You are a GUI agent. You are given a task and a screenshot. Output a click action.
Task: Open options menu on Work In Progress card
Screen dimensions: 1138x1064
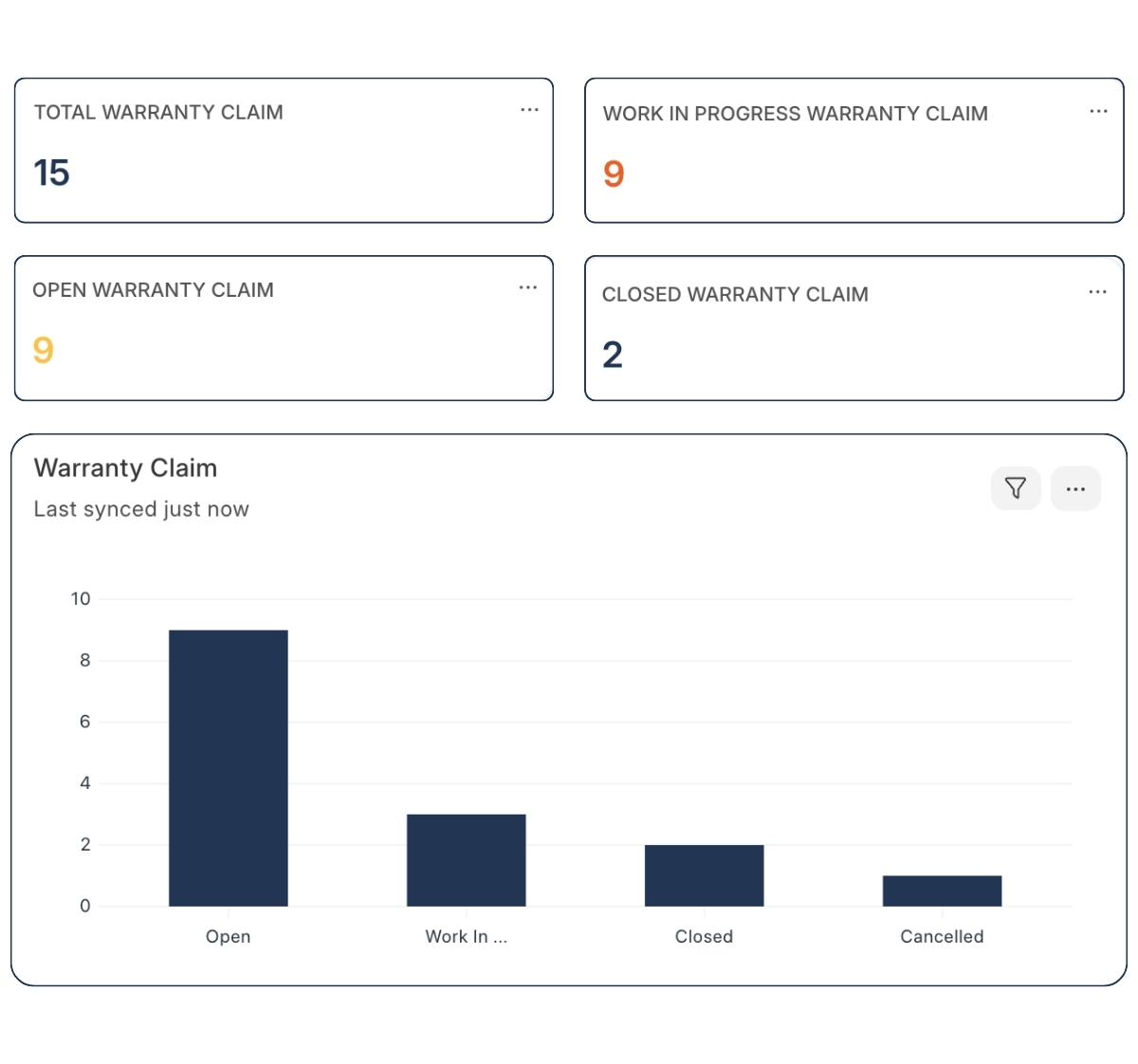(x=1098, y=111)
